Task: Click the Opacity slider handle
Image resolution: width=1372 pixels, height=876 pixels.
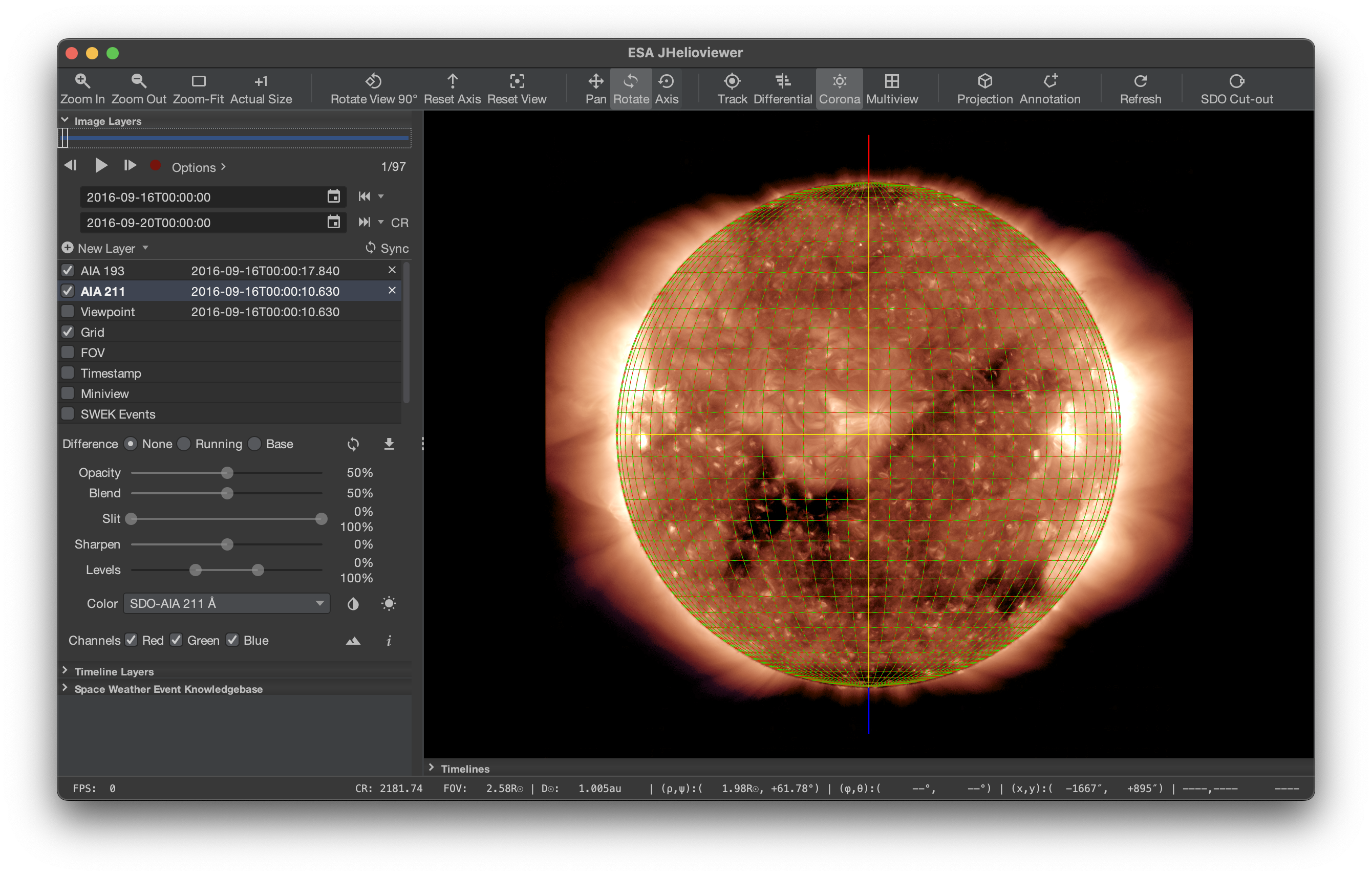Action: 227,473
